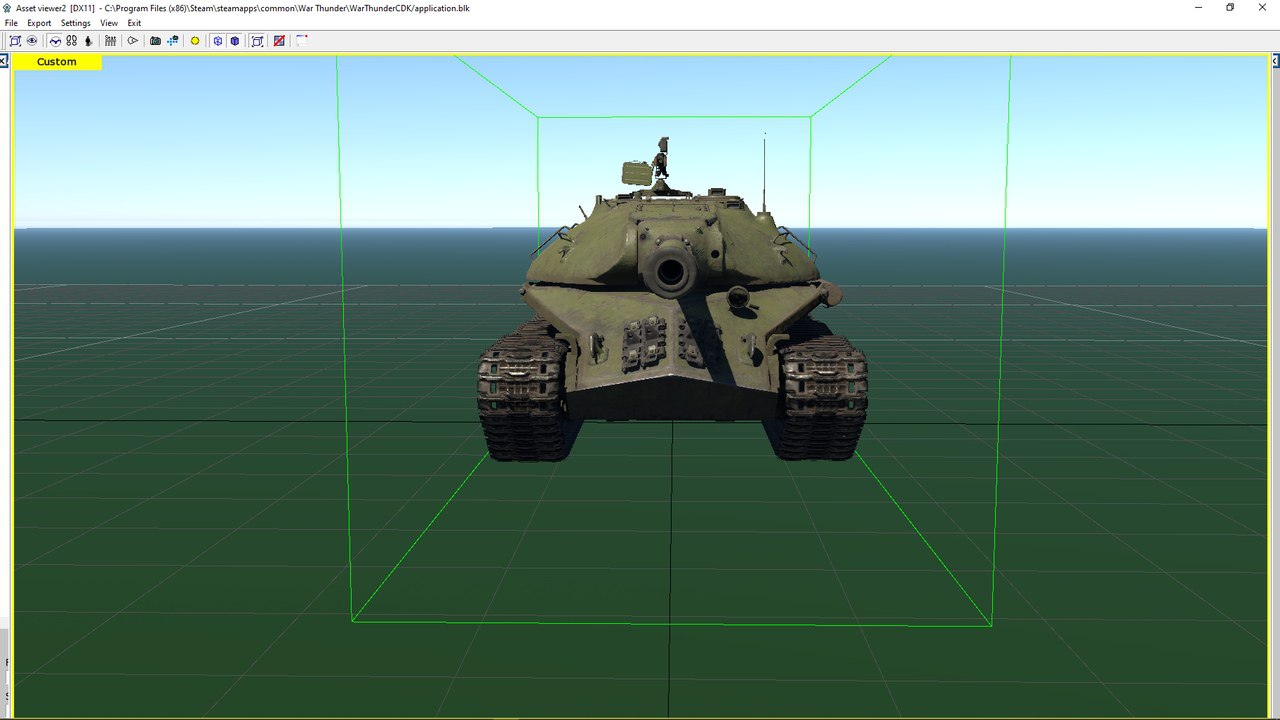Open the View menu
The width and height of the screenshot is (1280, 720).
[109, 23]
